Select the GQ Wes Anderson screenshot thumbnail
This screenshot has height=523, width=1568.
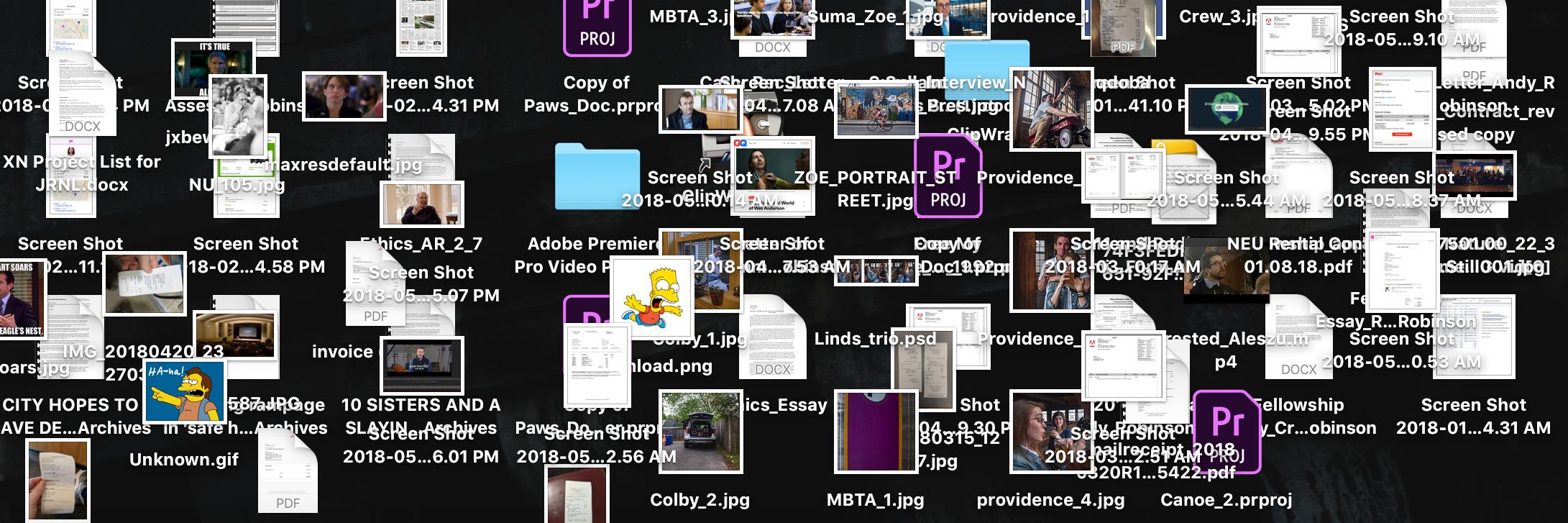point(773,176)
